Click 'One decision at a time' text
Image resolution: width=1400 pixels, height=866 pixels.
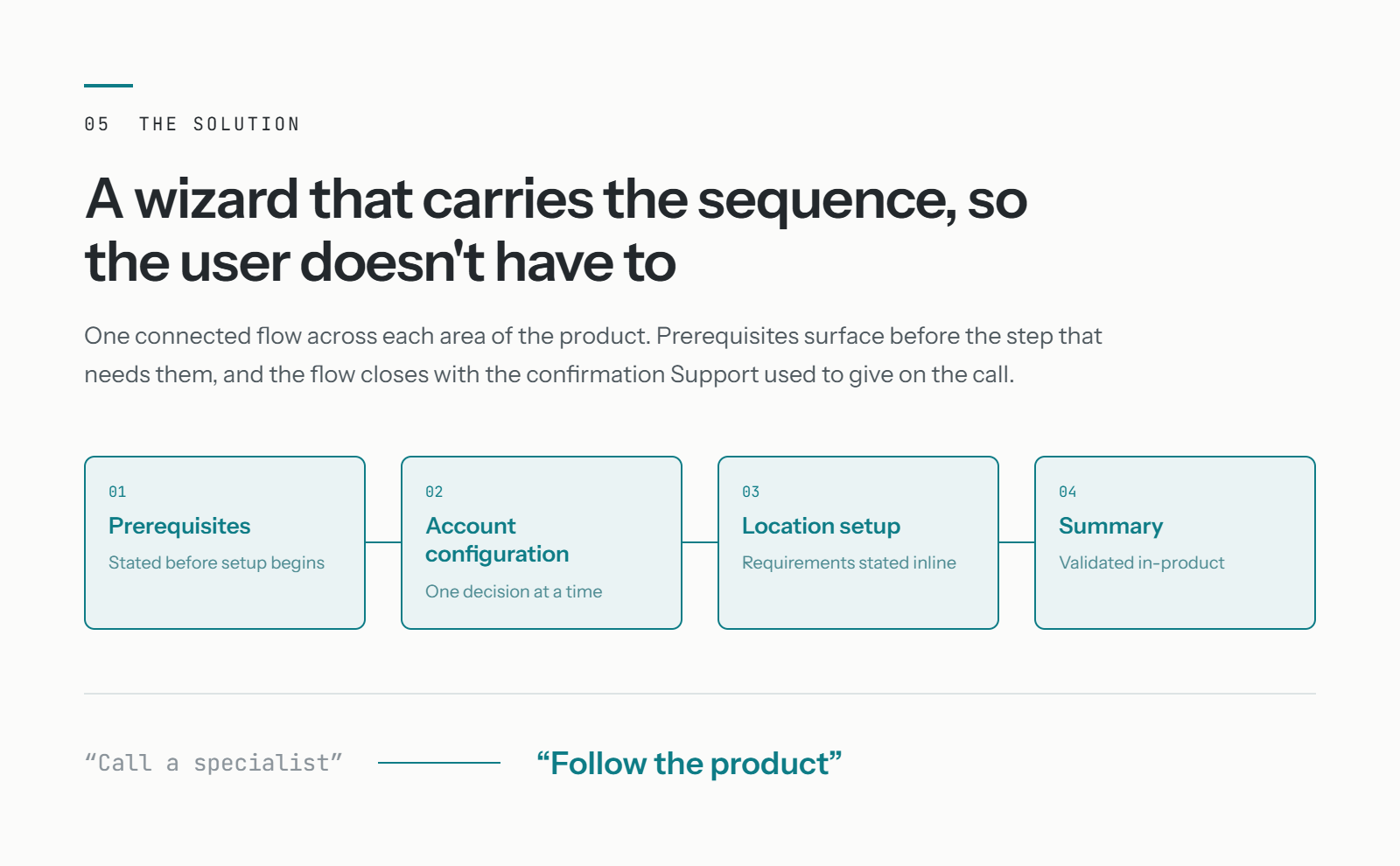(514, 591)
